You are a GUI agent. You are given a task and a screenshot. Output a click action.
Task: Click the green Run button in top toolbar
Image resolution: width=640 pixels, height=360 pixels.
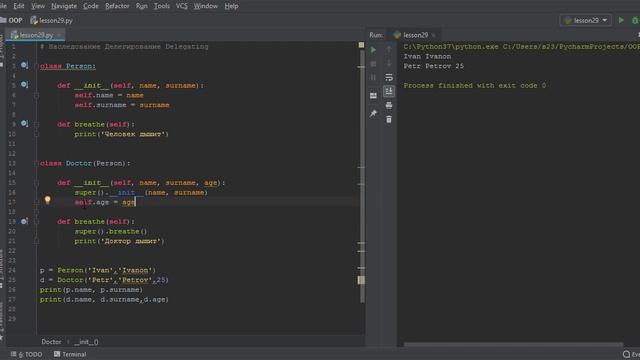pos(621,20)
